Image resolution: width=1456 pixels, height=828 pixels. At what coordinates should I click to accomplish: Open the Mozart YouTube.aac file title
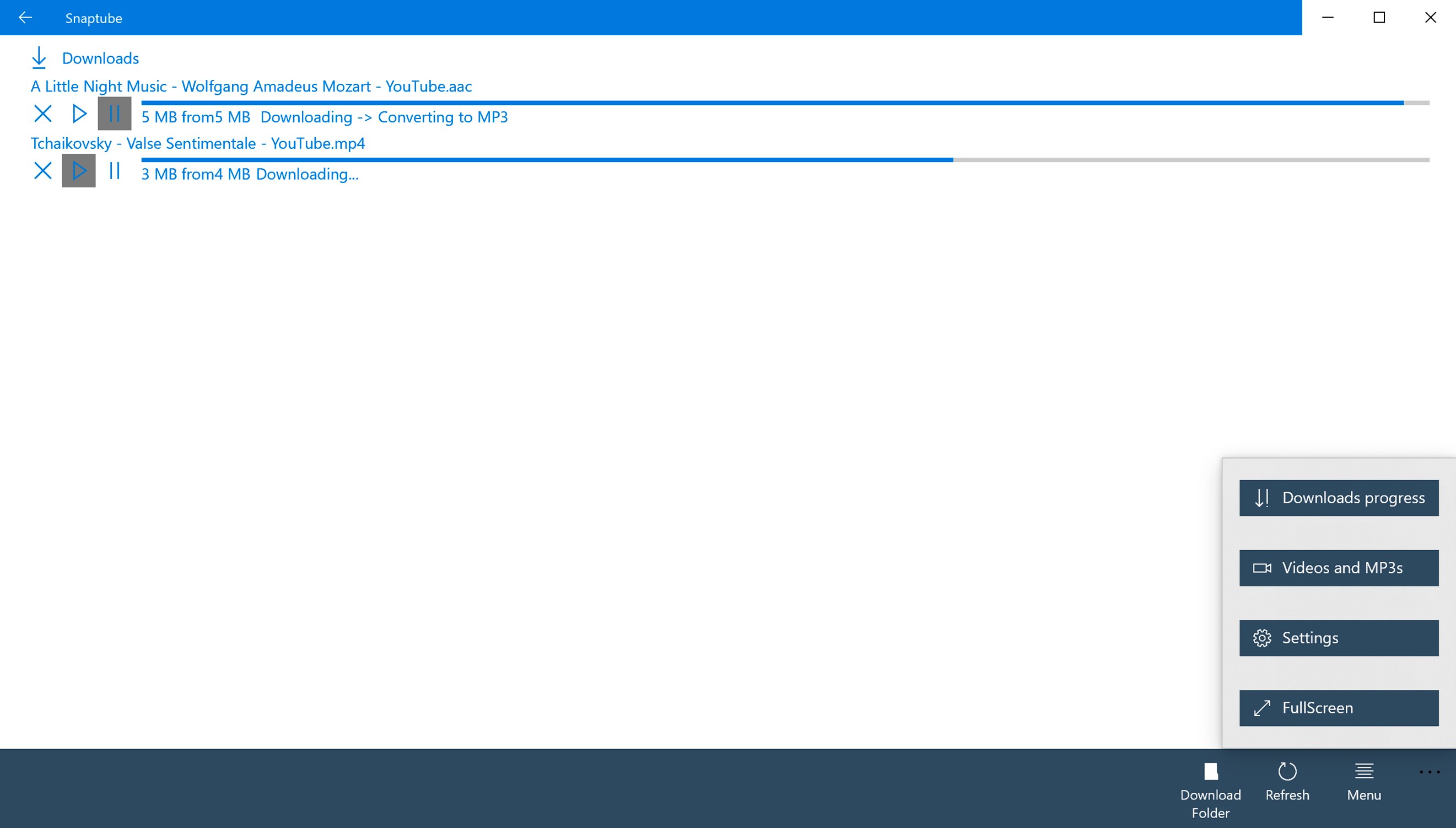(x=251, y=87)
